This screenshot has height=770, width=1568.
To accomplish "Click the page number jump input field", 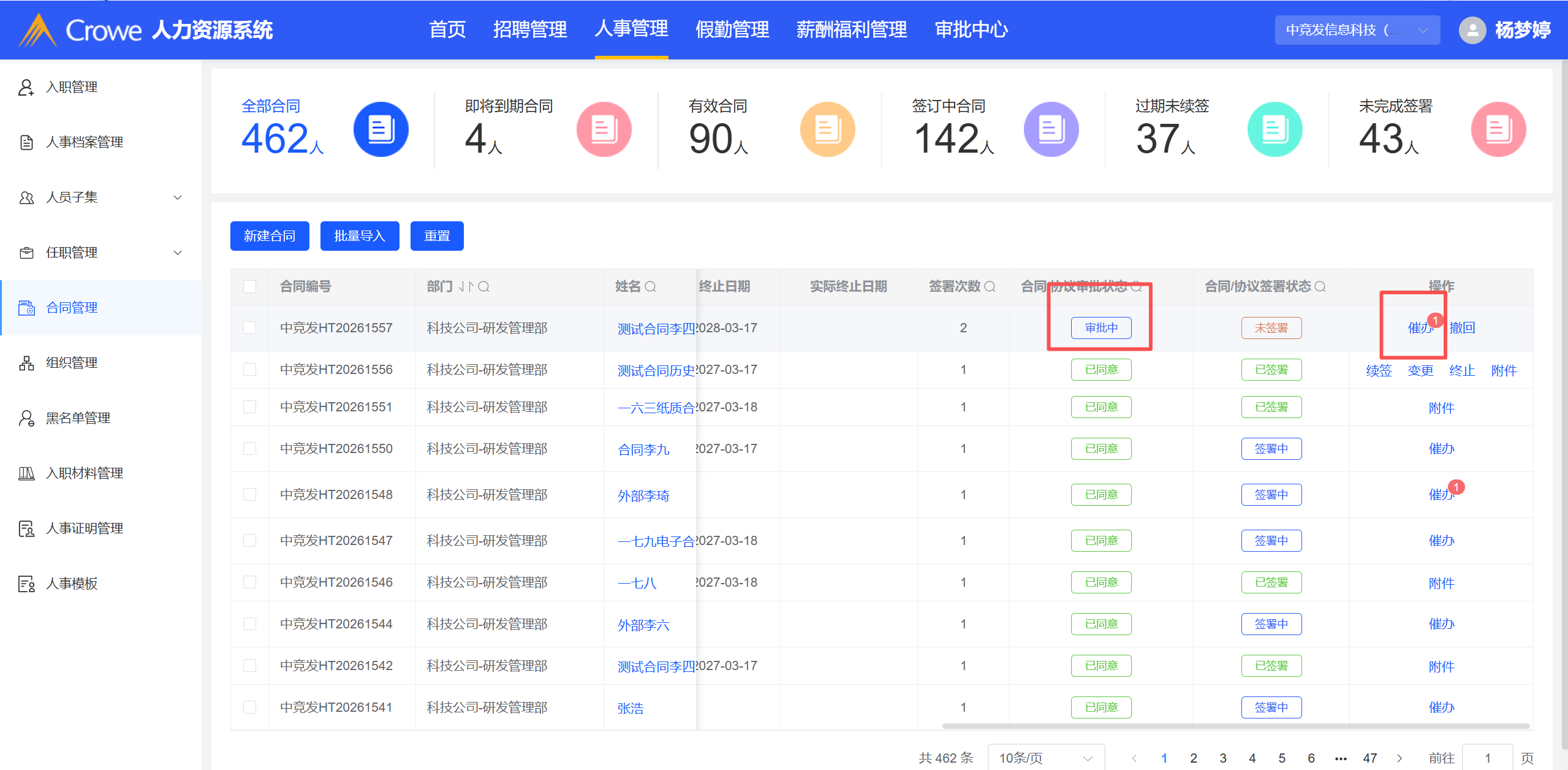I will pos(1487,758).
